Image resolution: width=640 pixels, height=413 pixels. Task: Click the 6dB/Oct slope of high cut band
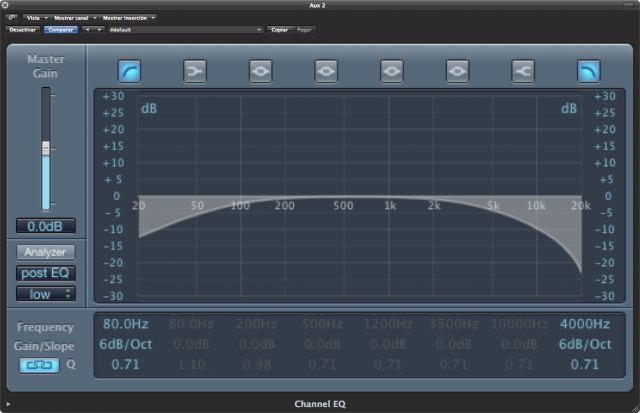(585, 344)
